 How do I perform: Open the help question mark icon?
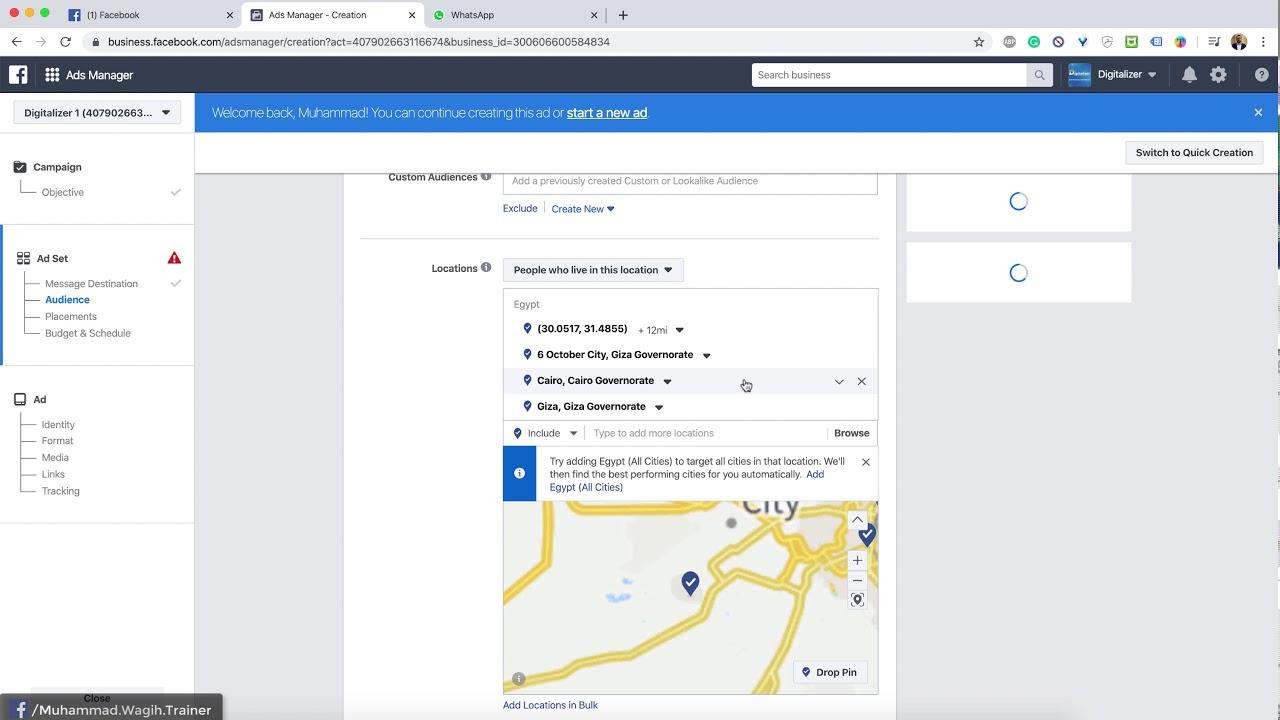click(x=1261, y=75)
